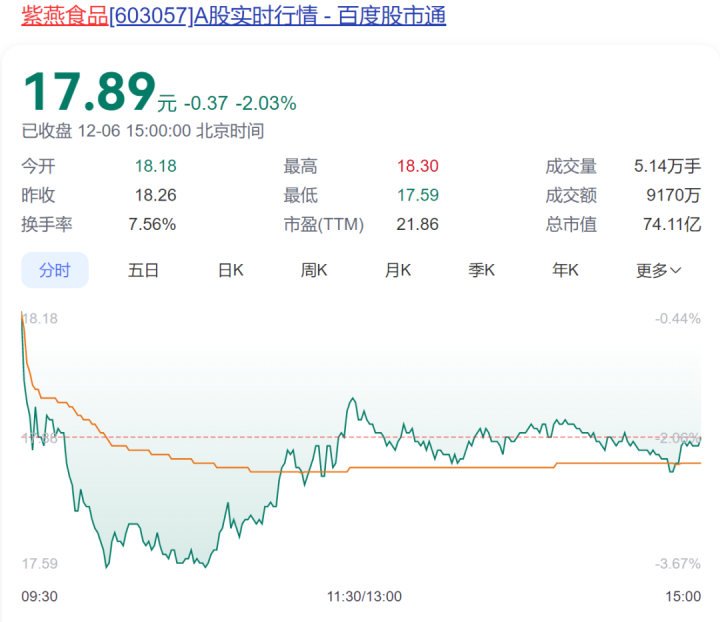Open the 周K chart tab

pos(314,270)
